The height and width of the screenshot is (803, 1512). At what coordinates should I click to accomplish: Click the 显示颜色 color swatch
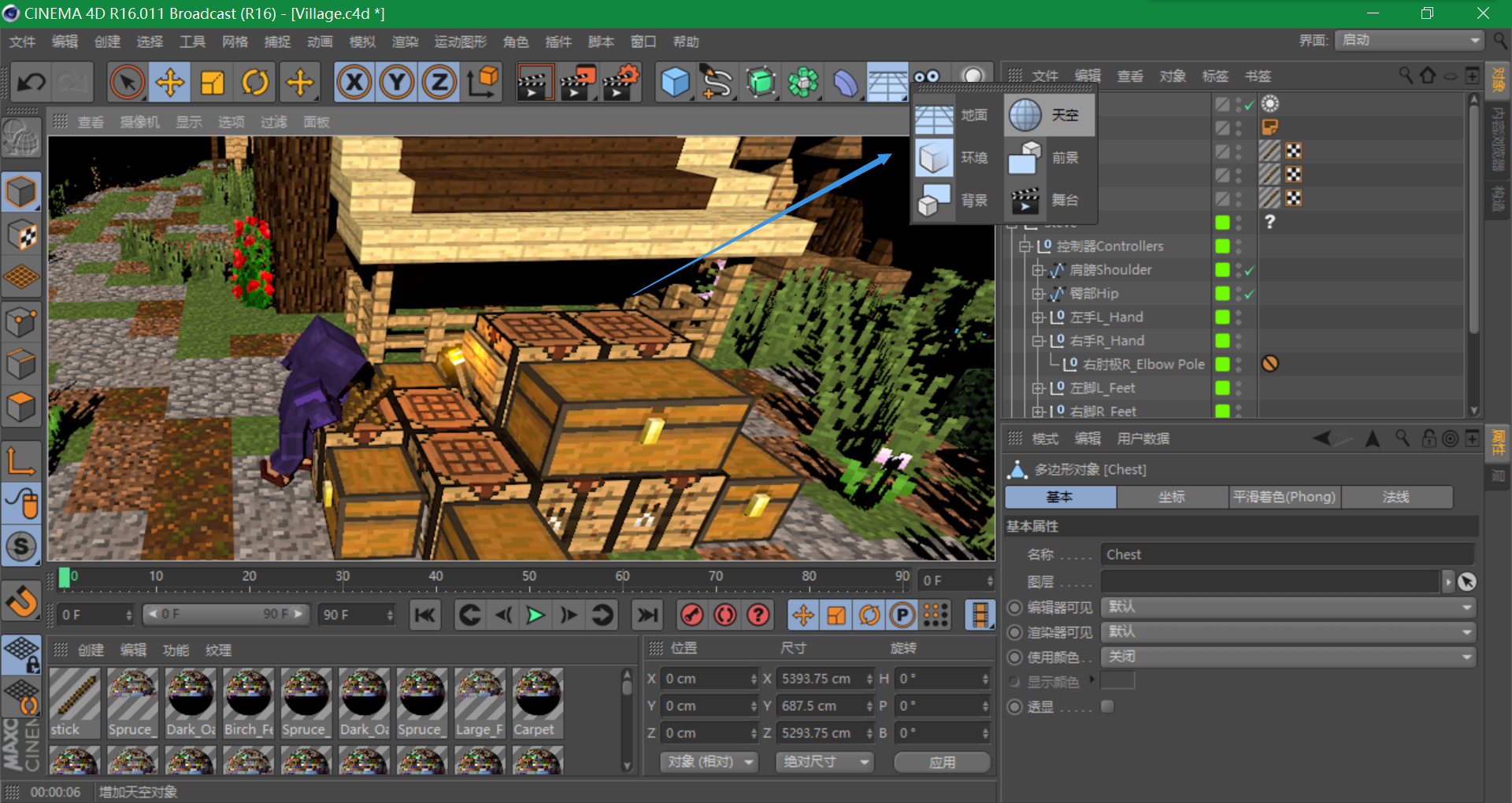point(1117,680)
